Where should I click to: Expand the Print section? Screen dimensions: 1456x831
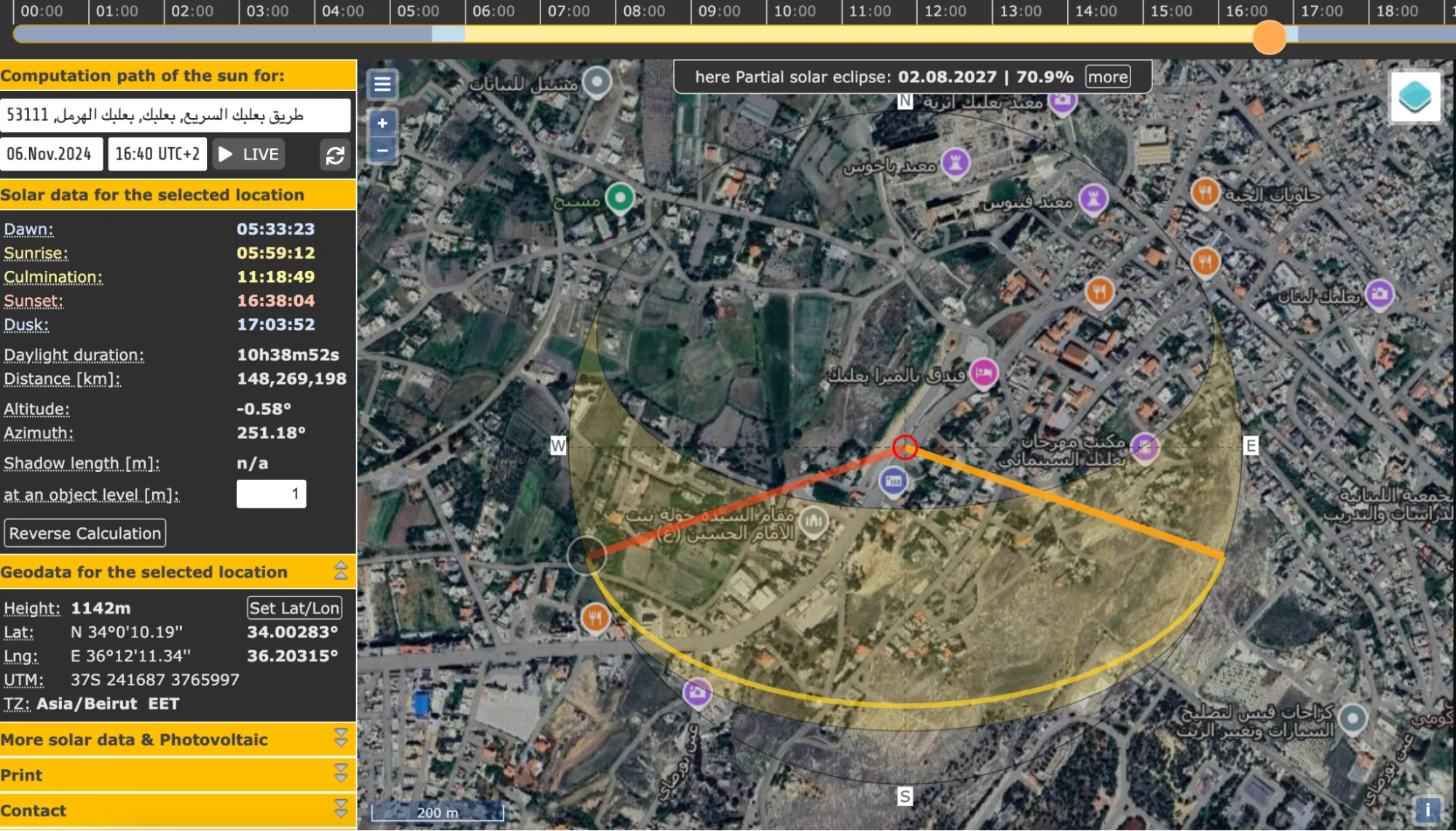coord(341,774)
